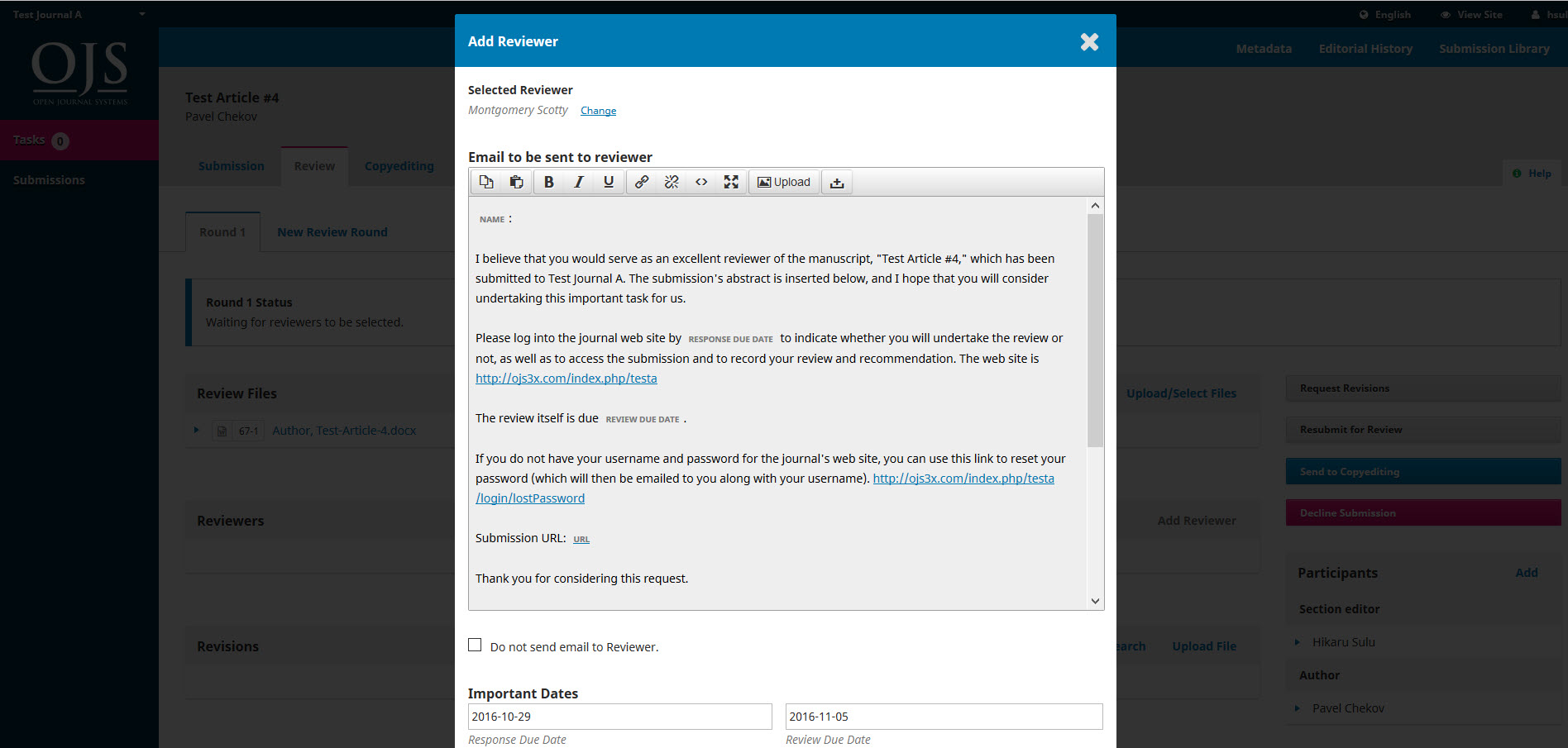
Task: Expand the Hikaru Sulu participant entry
Action: pos(1297,642)
